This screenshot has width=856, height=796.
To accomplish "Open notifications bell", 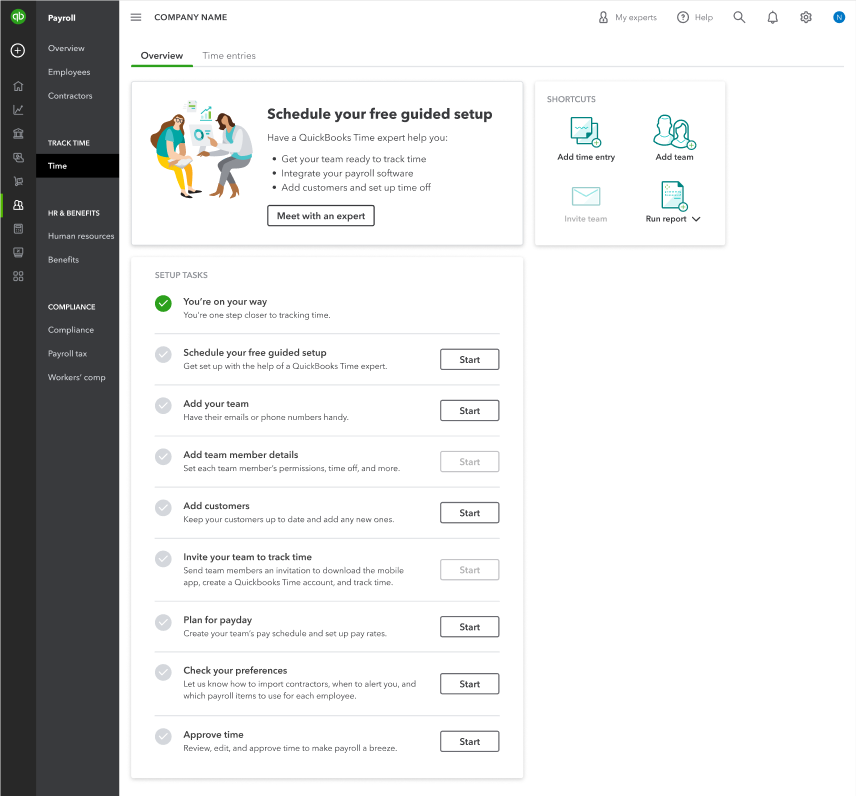I will pyautogui.click(x=772, y=17).
